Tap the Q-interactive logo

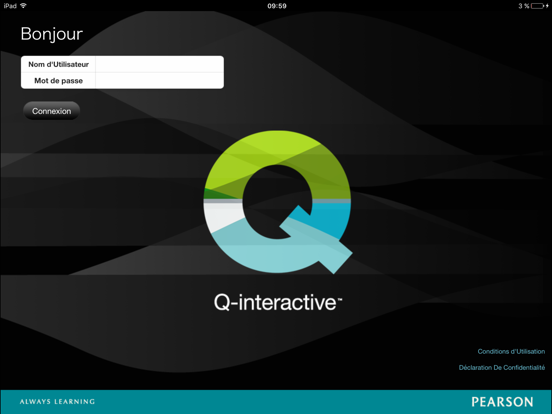pyautogui.click(x=278, y=202)
